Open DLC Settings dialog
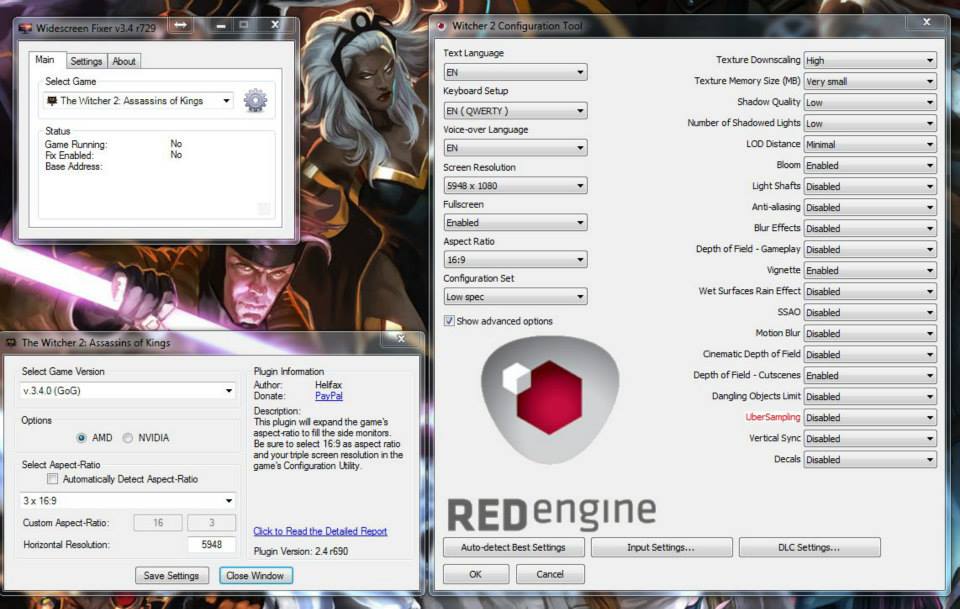 (809, 547)
